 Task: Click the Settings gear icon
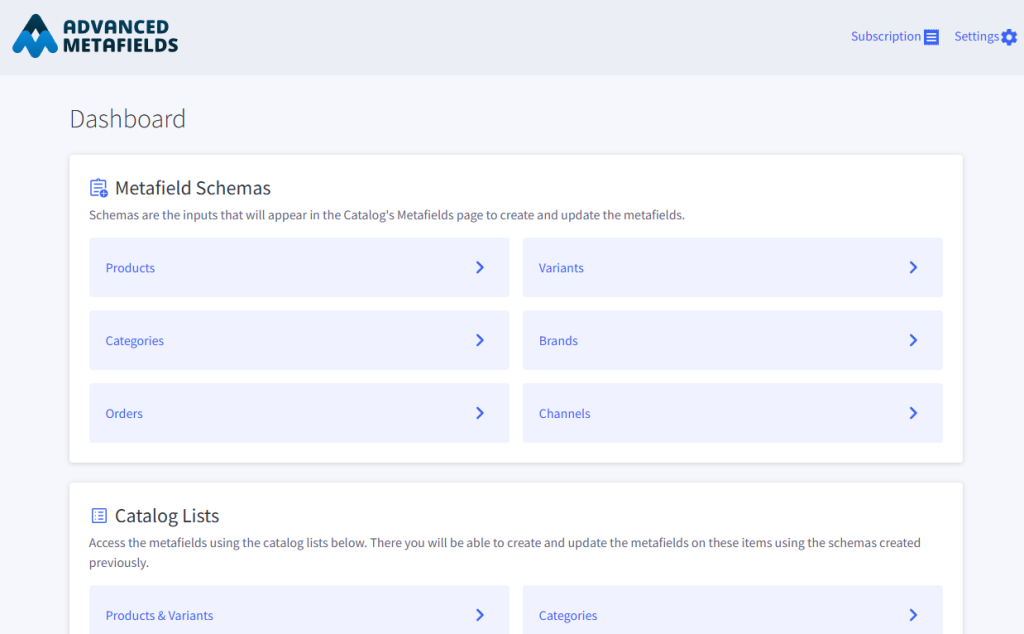point(1009,37)
